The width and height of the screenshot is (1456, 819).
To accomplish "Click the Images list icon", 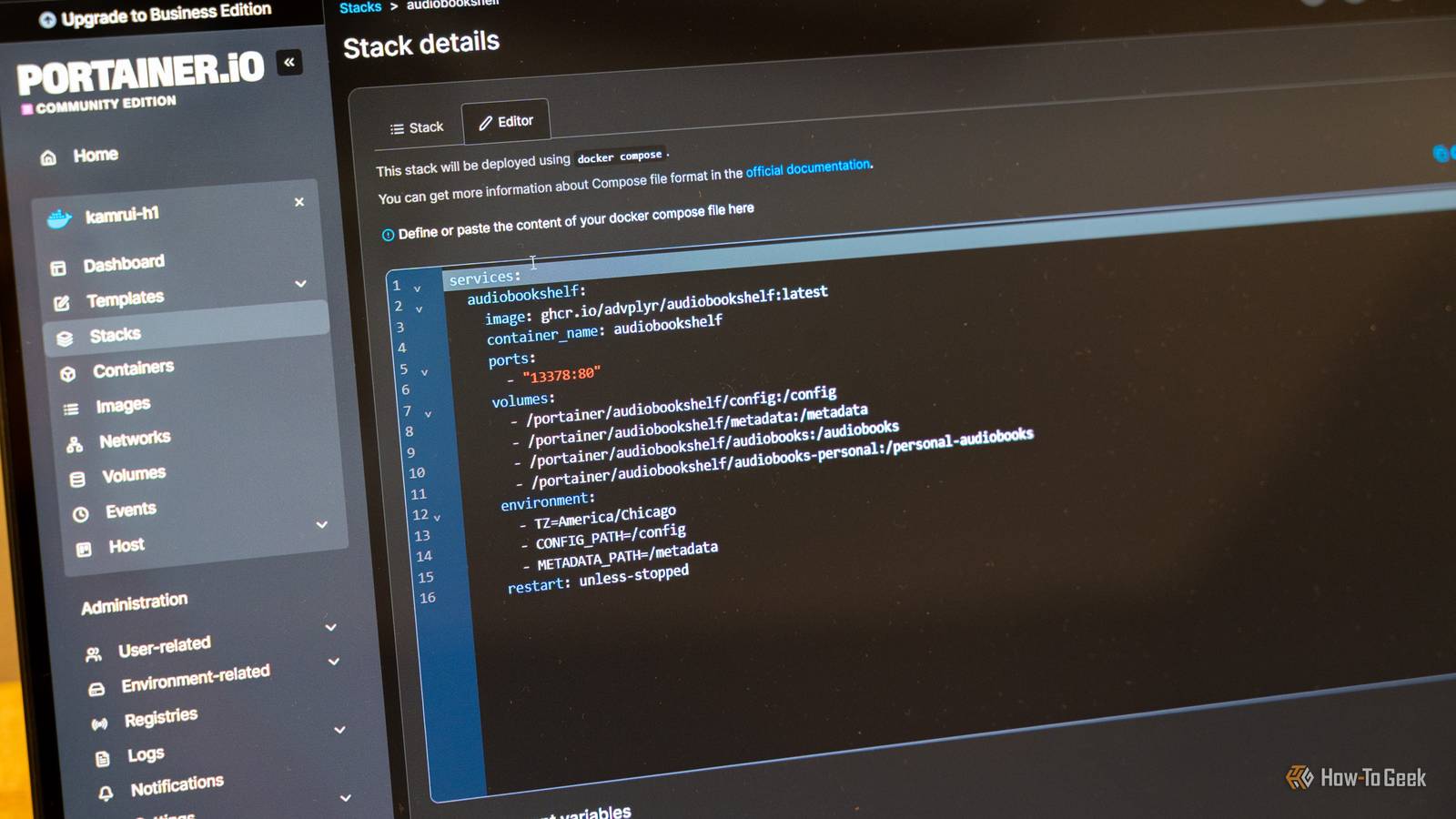I will click(71, 409).
